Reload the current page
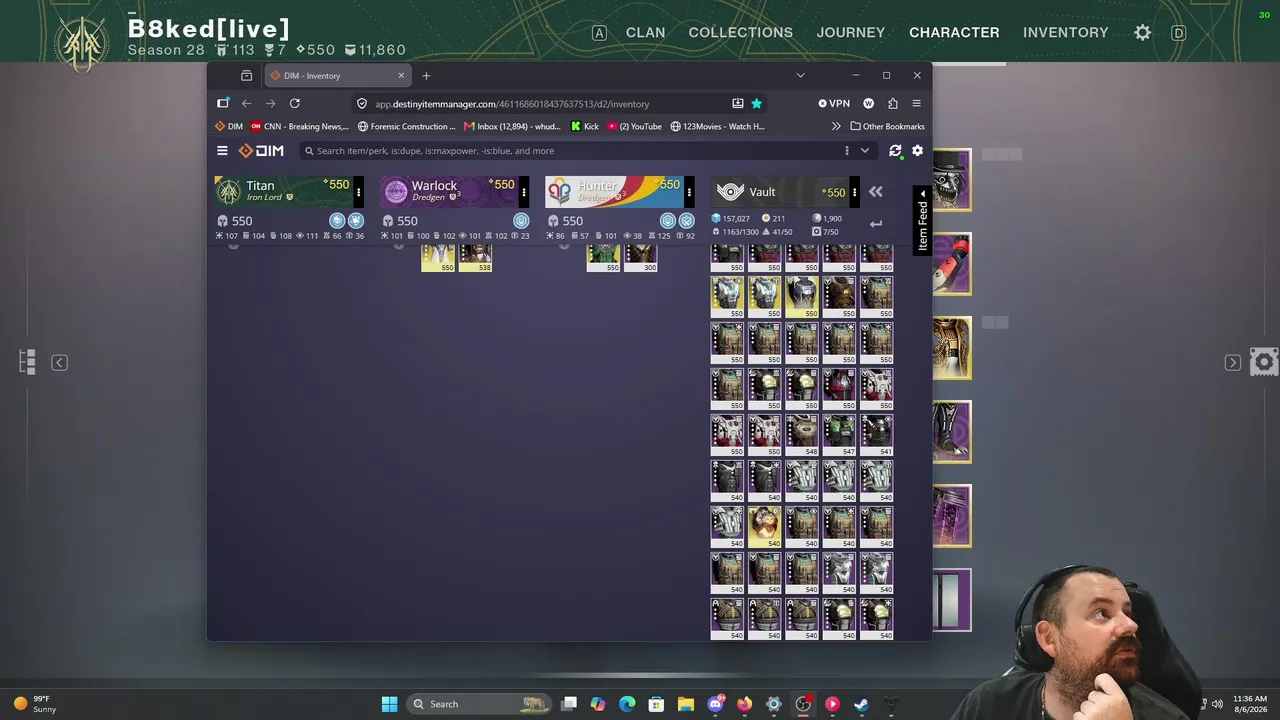 (295, 103)
